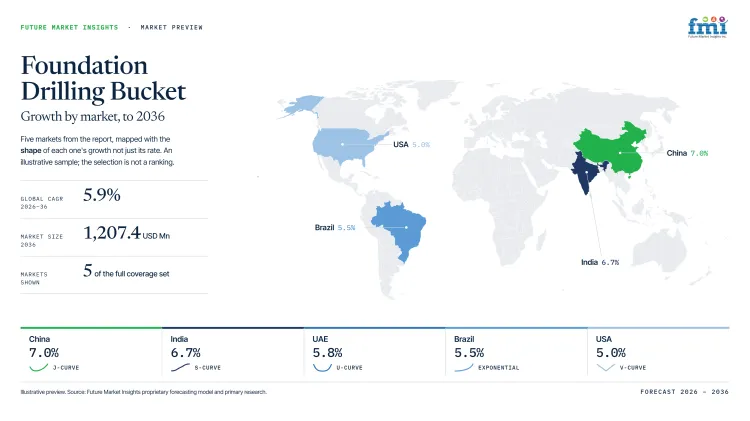The width and height of the screenshot is (750, 421).
Task: Click the India 6.7% map label
Action: point(600,262)
